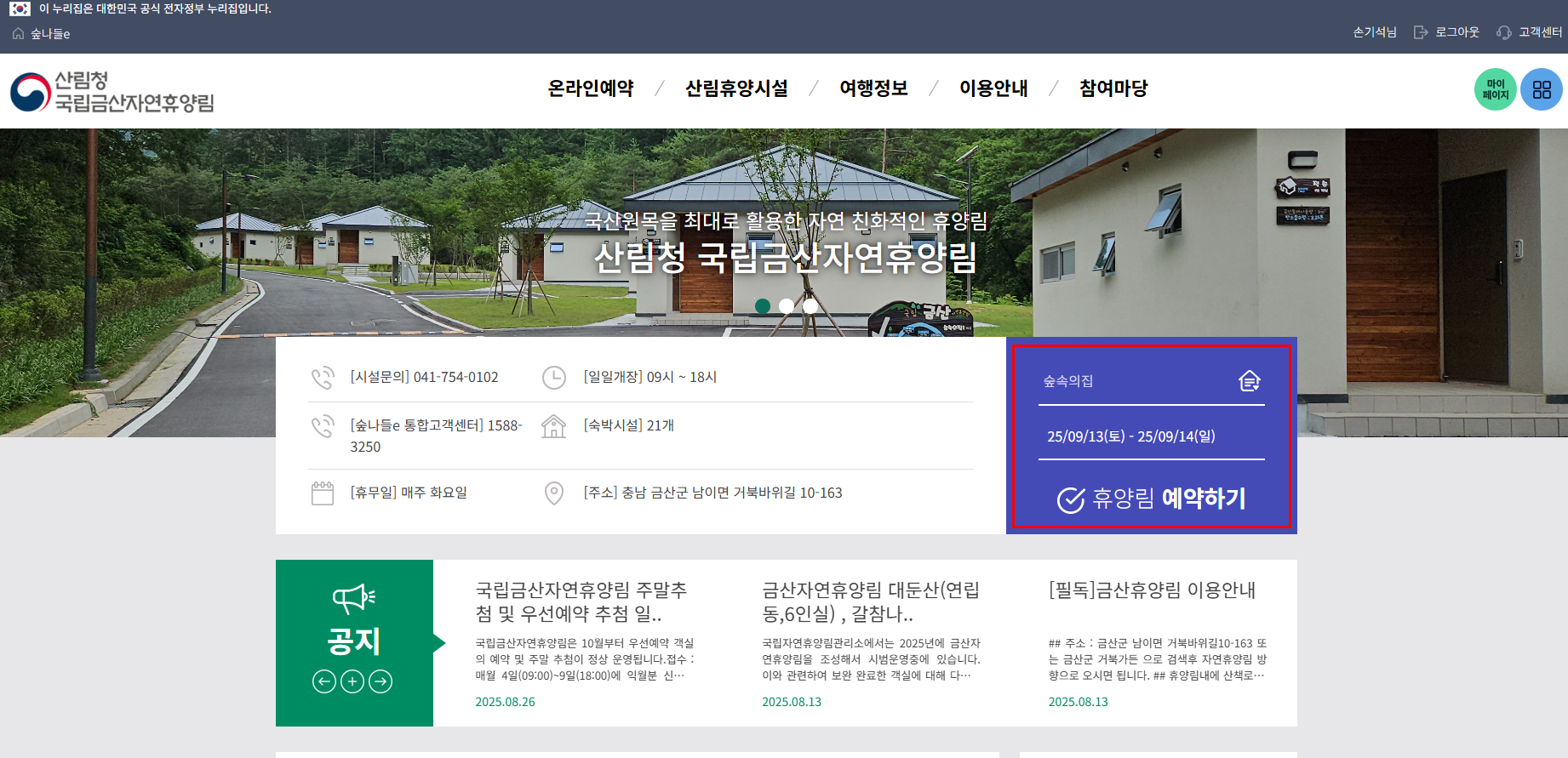
Task: Select third banner slide indicator dot
Action: (x=810, y=306)
